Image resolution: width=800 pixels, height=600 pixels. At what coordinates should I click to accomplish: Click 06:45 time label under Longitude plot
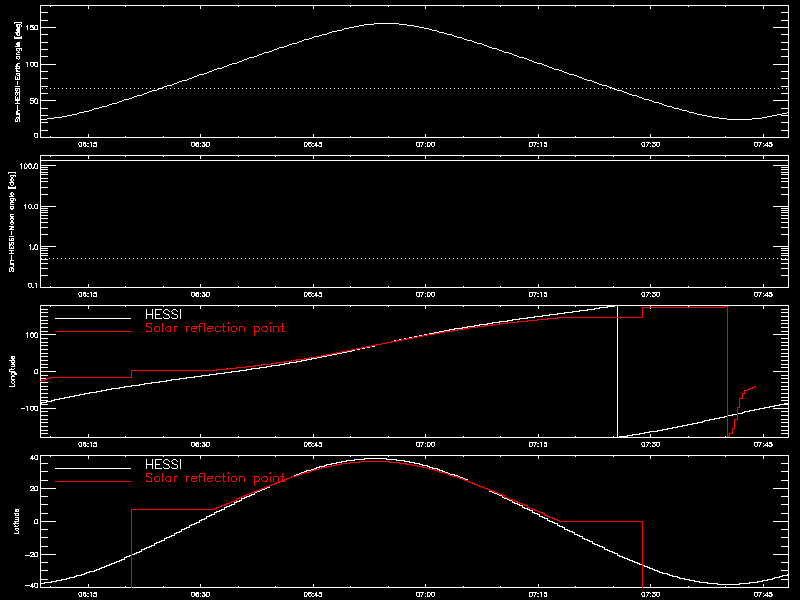coord(313,445)
